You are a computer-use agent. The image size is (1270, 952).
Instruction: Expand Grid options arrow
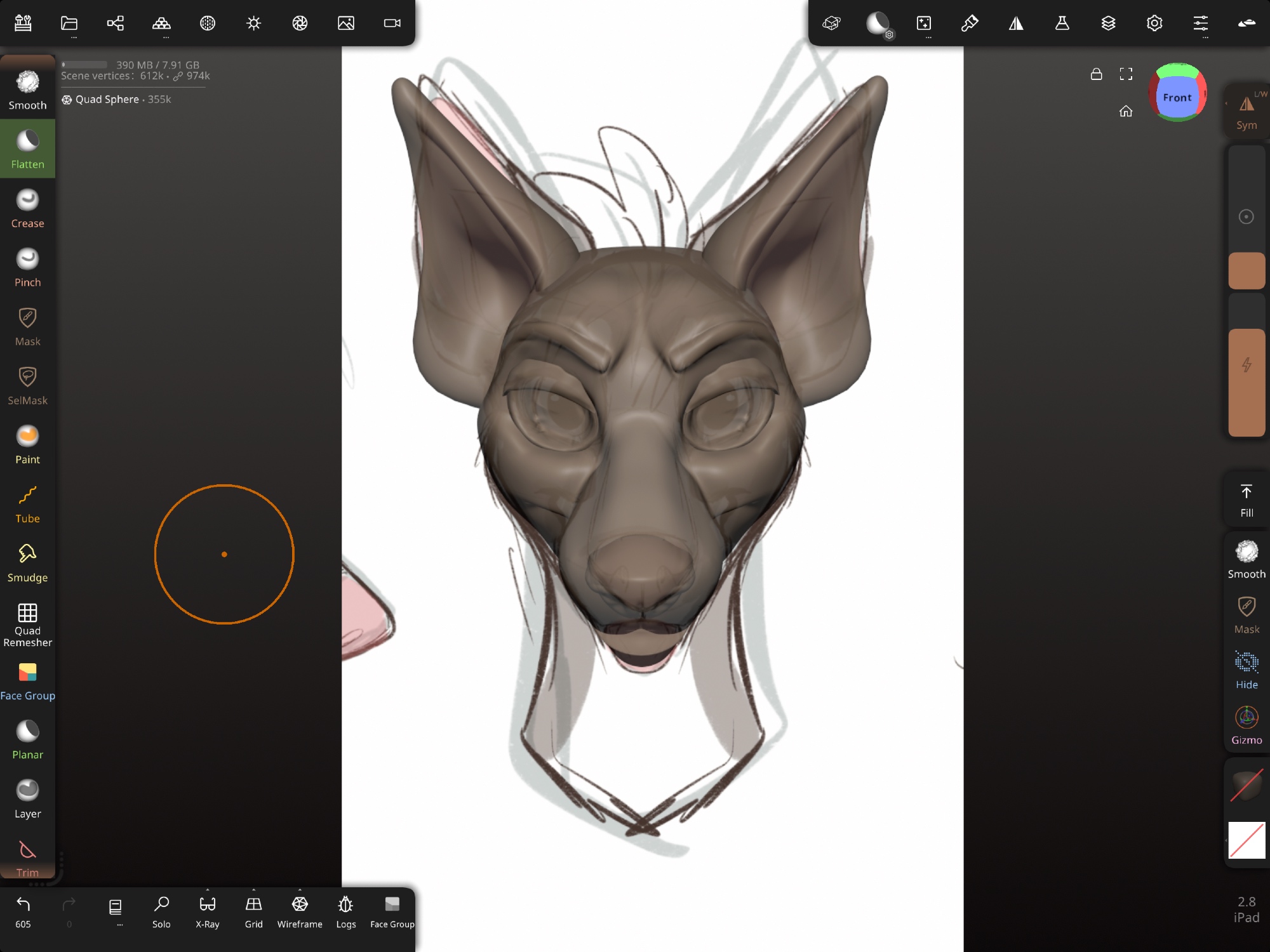pyautogui.click(x=253, y=890)
